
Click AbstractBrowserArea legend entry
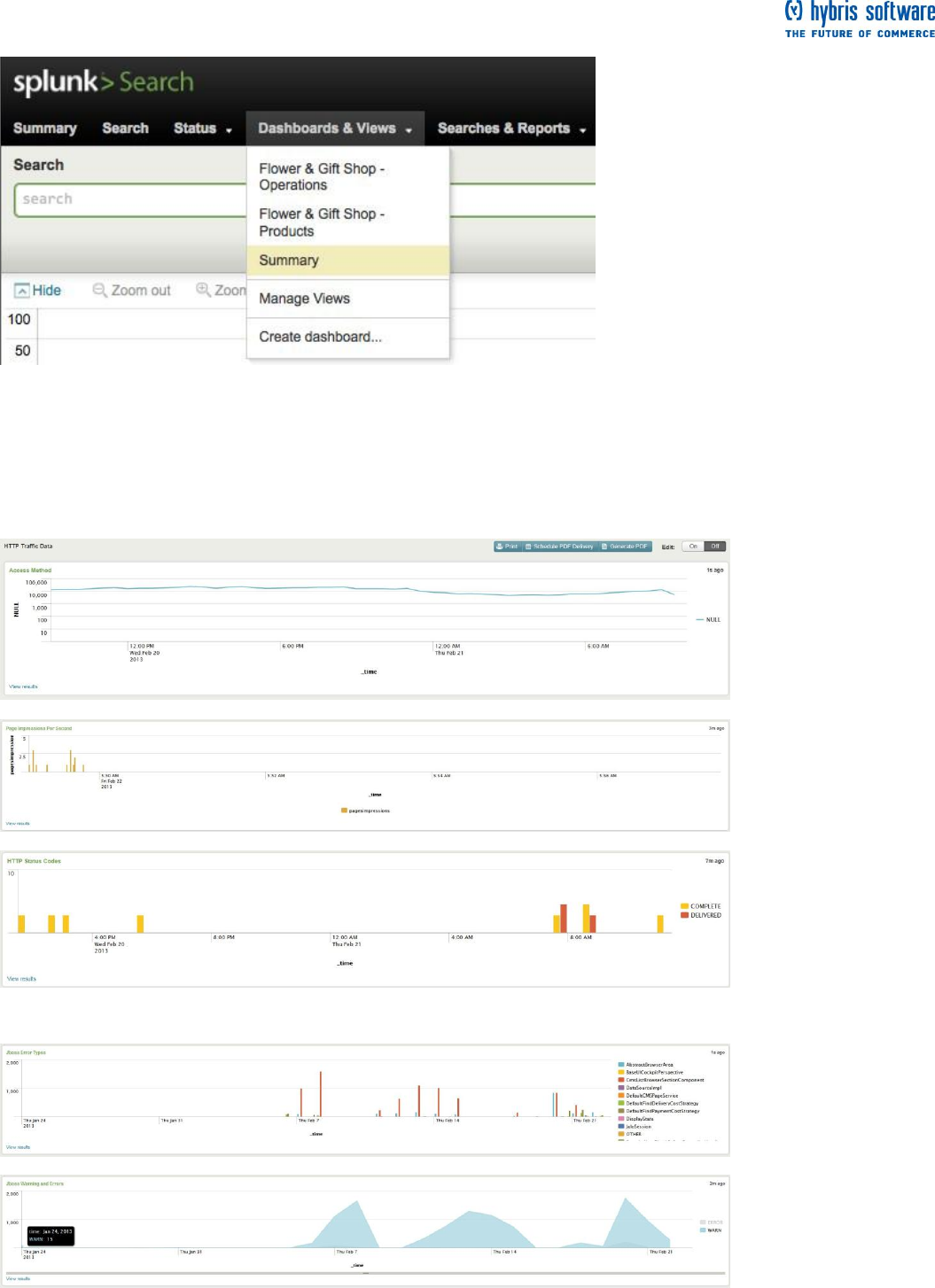coord(646,1065)
